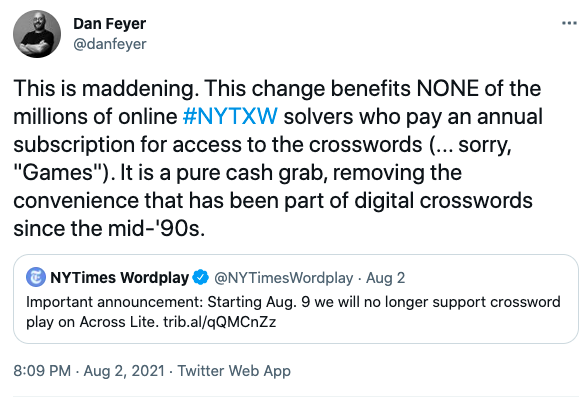Click the Twitter Web App source label

point(234,371)
